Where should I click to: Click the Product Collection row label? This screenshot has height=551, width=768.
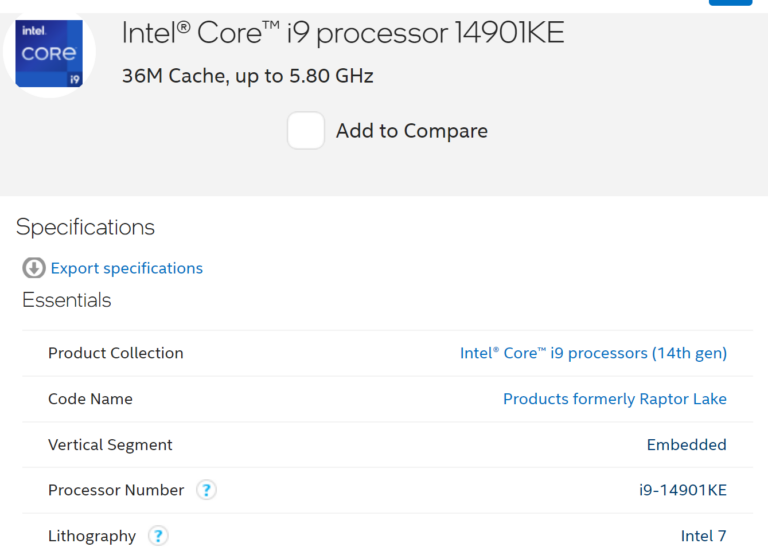click(x=115, y=353)
